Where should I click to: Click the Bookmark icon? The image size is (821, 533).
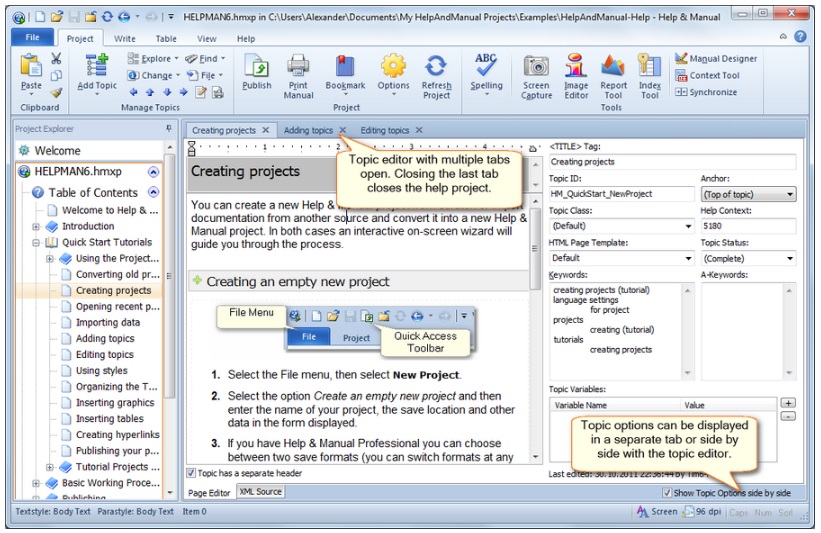(x=345, y=66)
